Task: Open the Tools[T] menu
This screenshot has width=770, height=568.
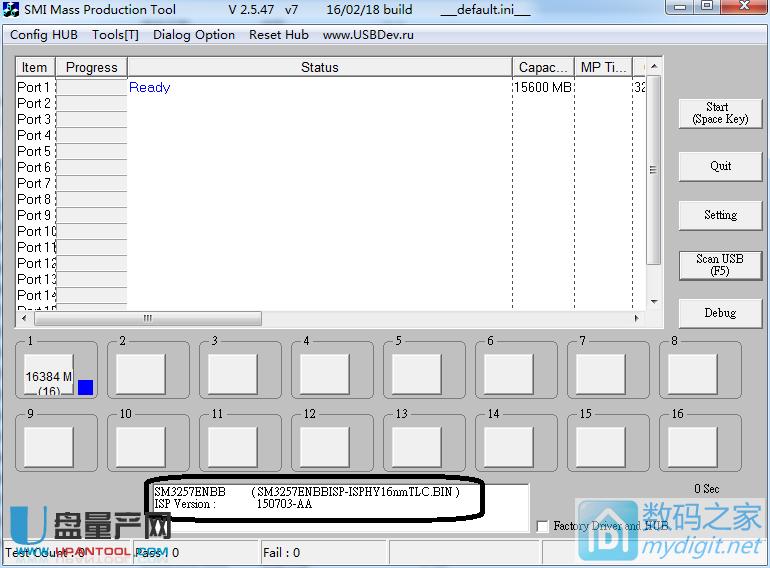Action: [115, 35]
